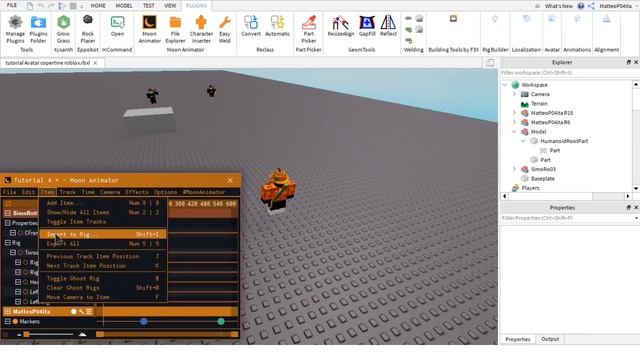Collapse the Torso track box
Screen dimensions: 640x360
point(13,252)
